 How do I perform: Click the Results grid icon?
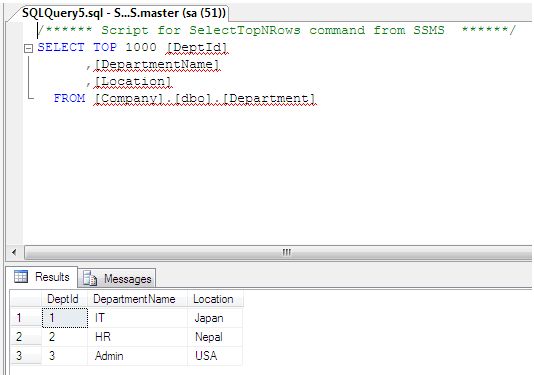[x=21, y=277]
